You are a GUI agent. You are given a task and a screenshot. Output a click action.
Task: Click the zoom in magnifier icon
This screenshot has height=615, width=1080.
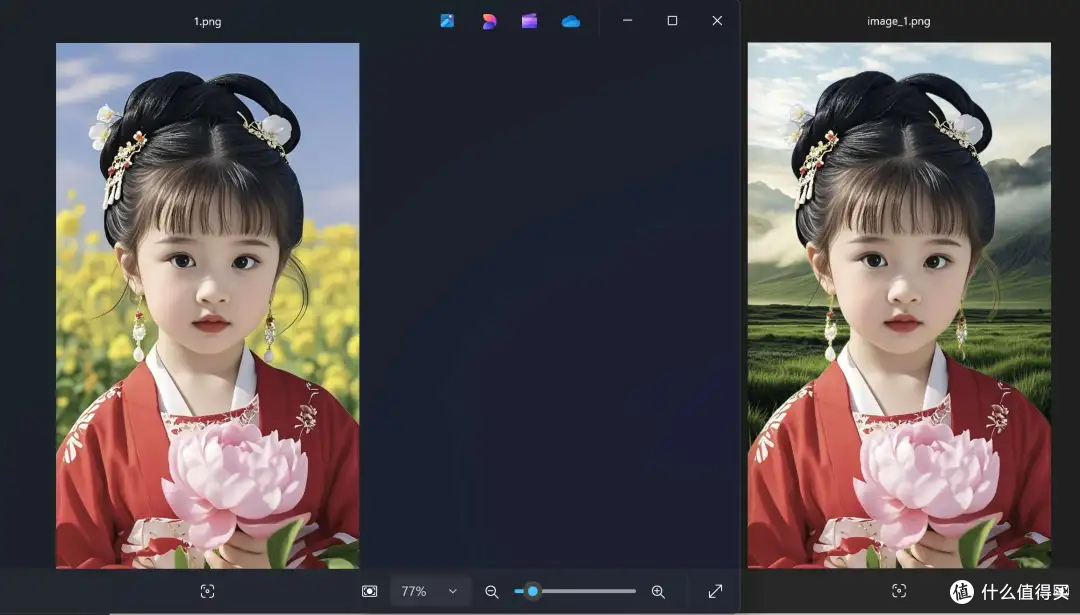[x=658, y=592]
